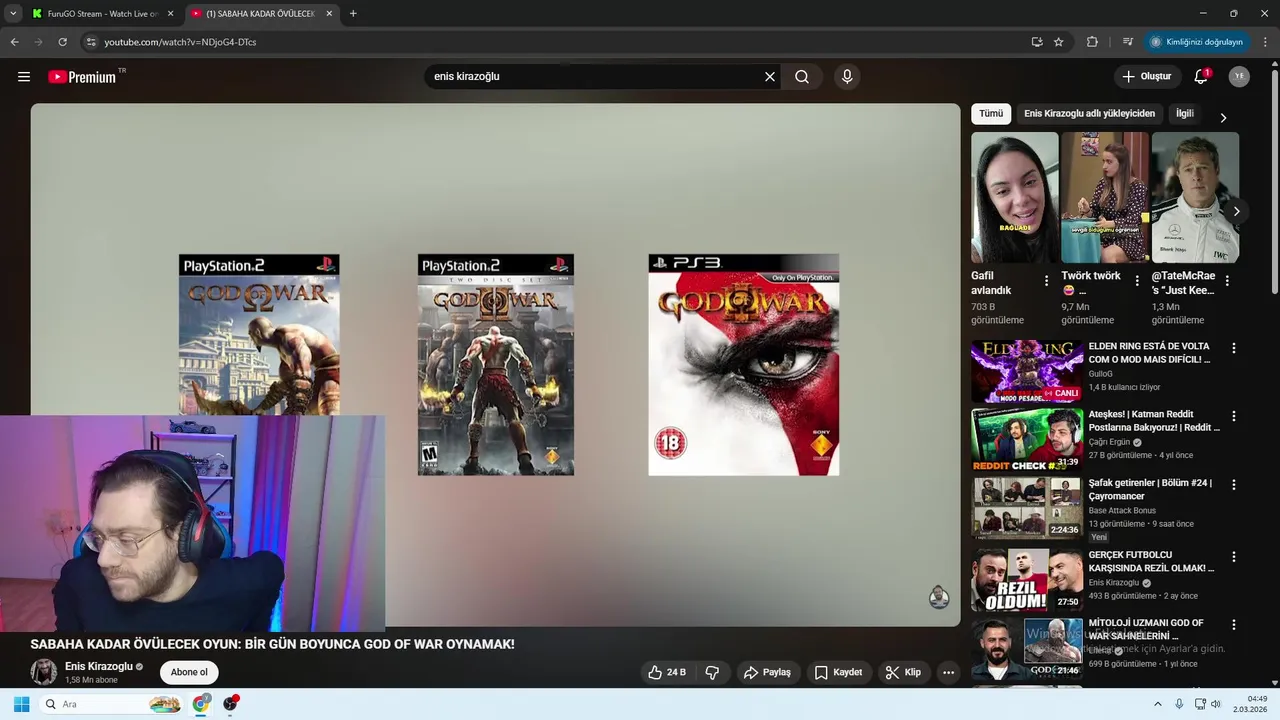Click the Oluştur create button

1147,77
